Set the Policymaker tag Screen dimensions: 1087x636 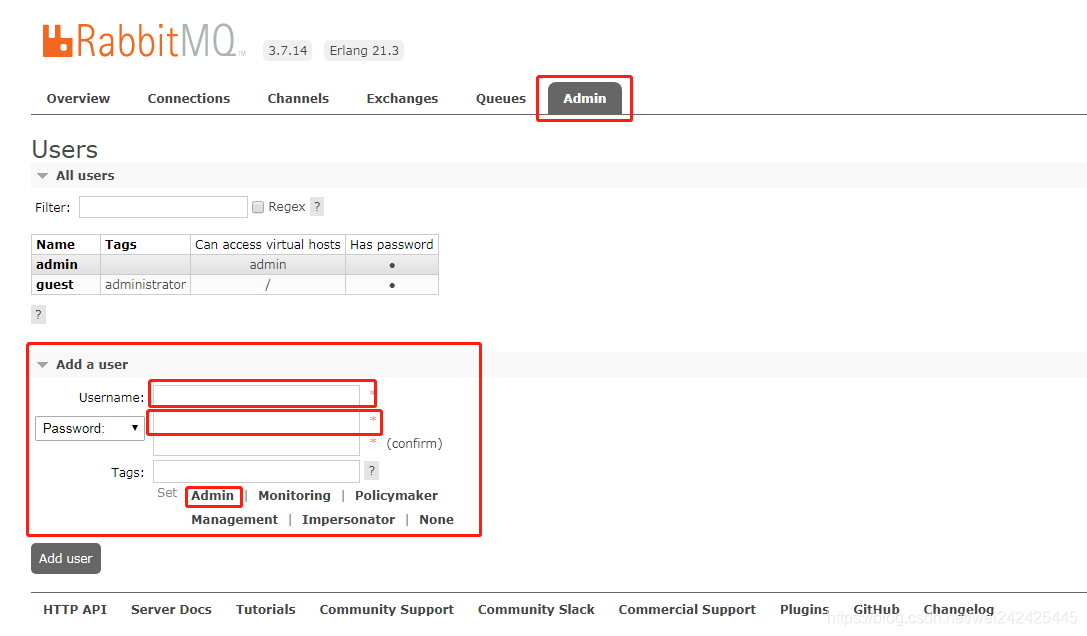pos(397,495)
